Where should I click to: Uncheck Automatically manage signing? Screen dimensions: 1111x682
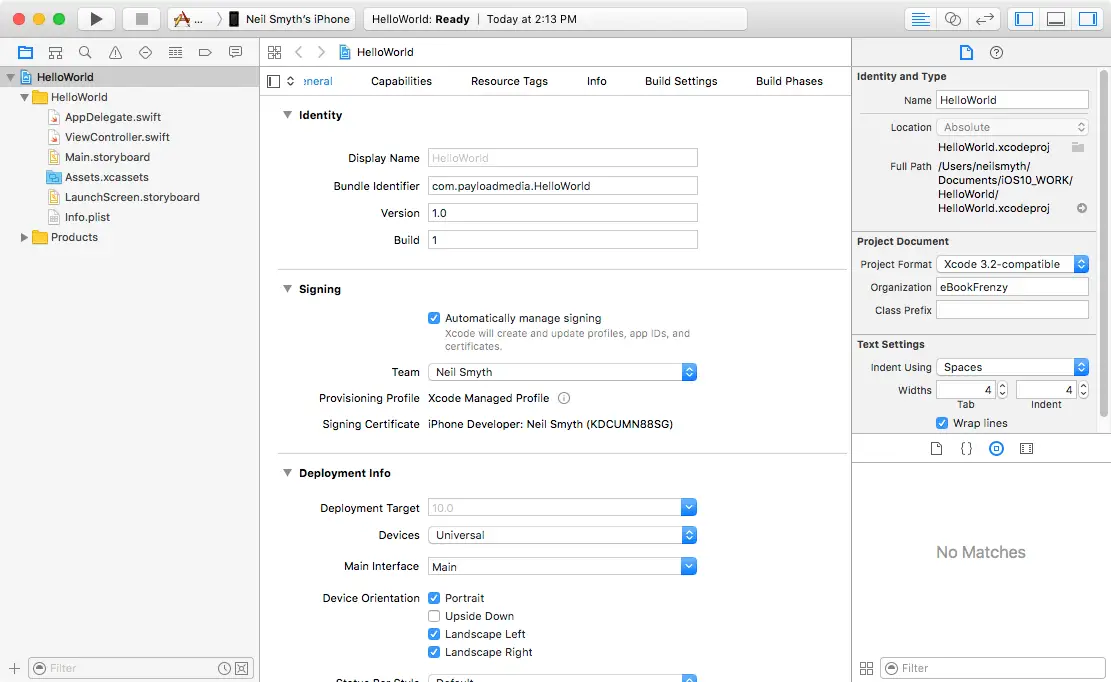click(433, 317)
